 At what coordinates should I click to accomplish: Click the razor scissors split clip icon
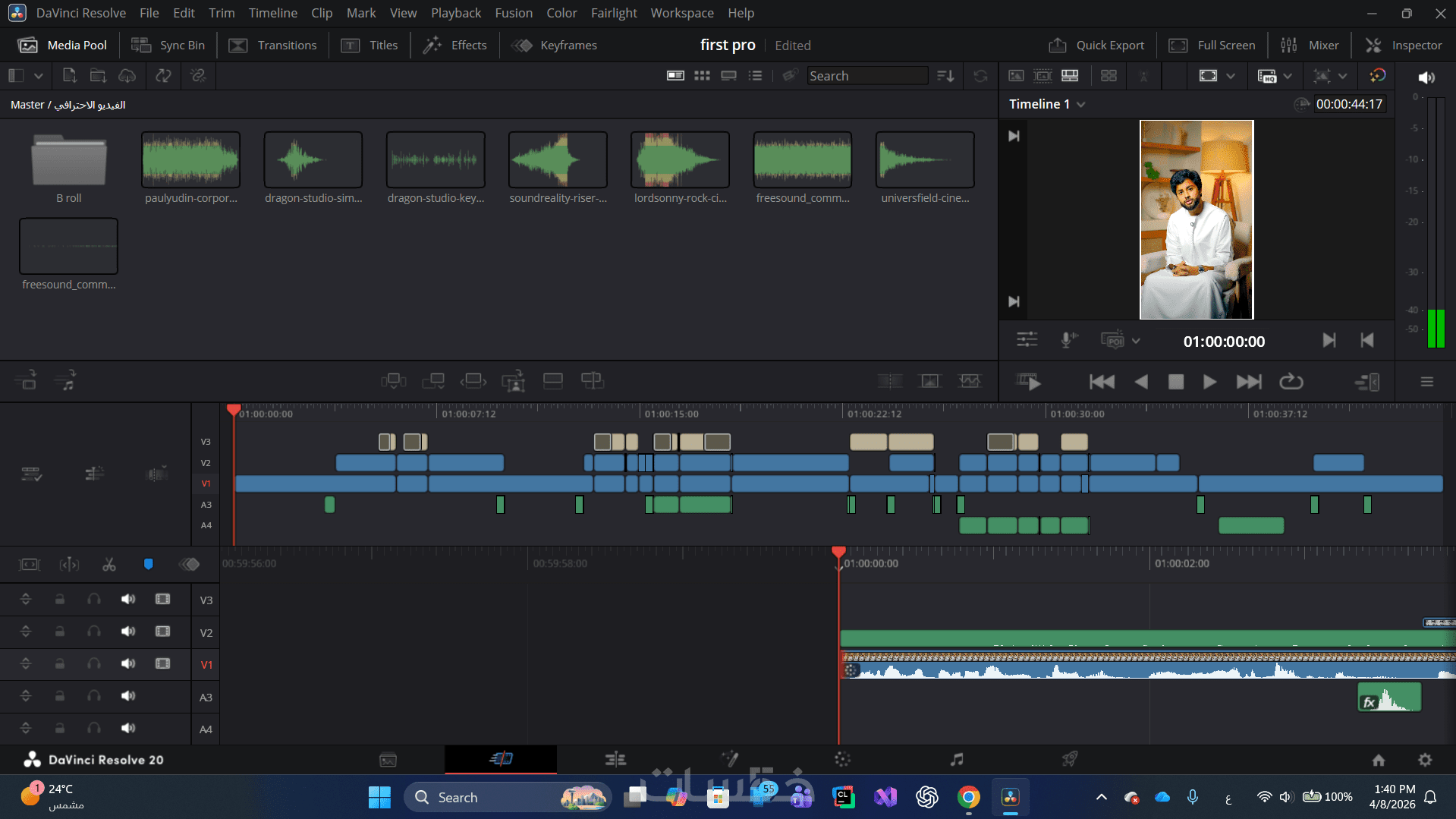[109, 564]
